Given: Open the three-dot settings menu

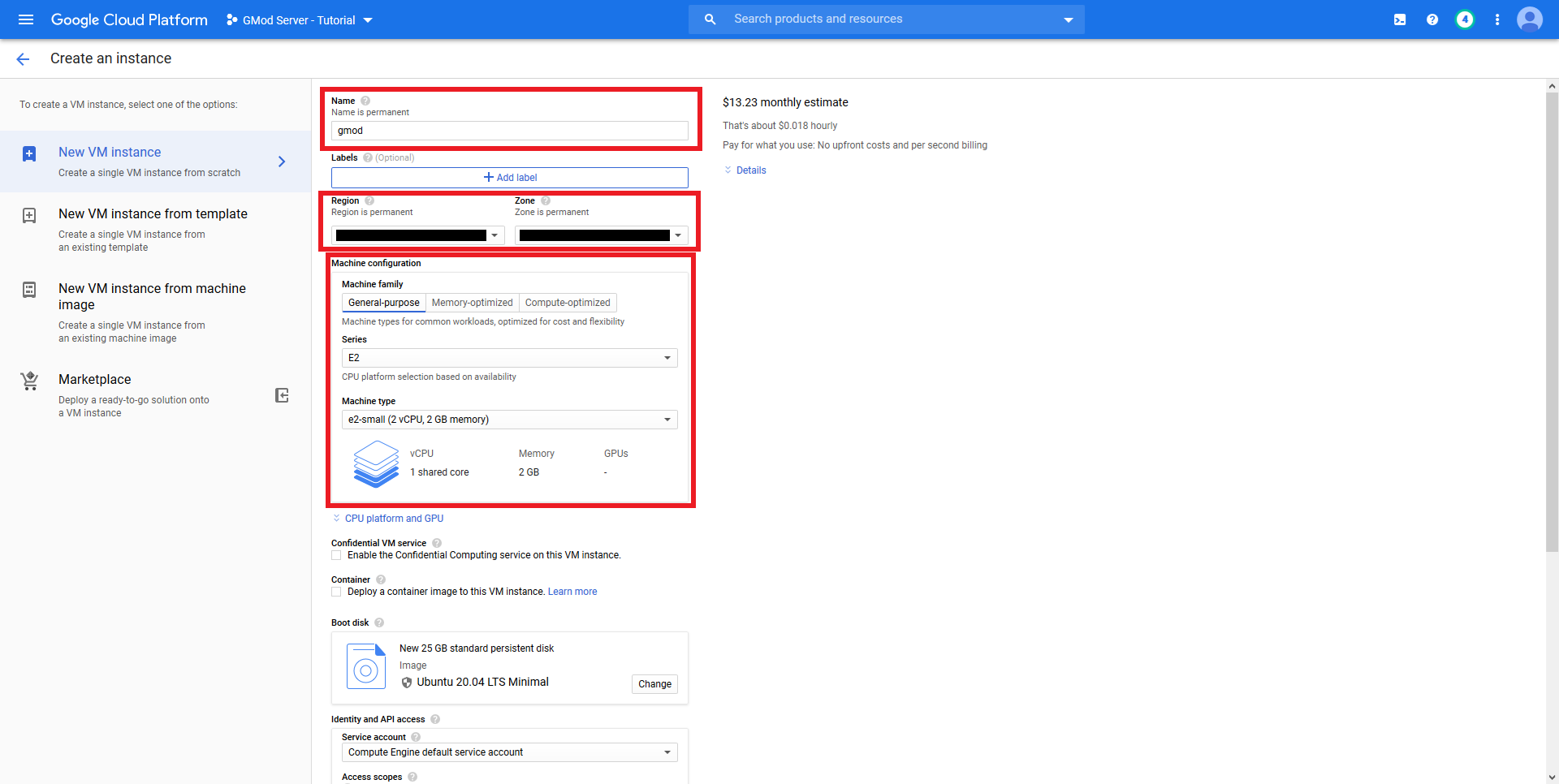Looking at the screenshot, I should [1497, 19].
